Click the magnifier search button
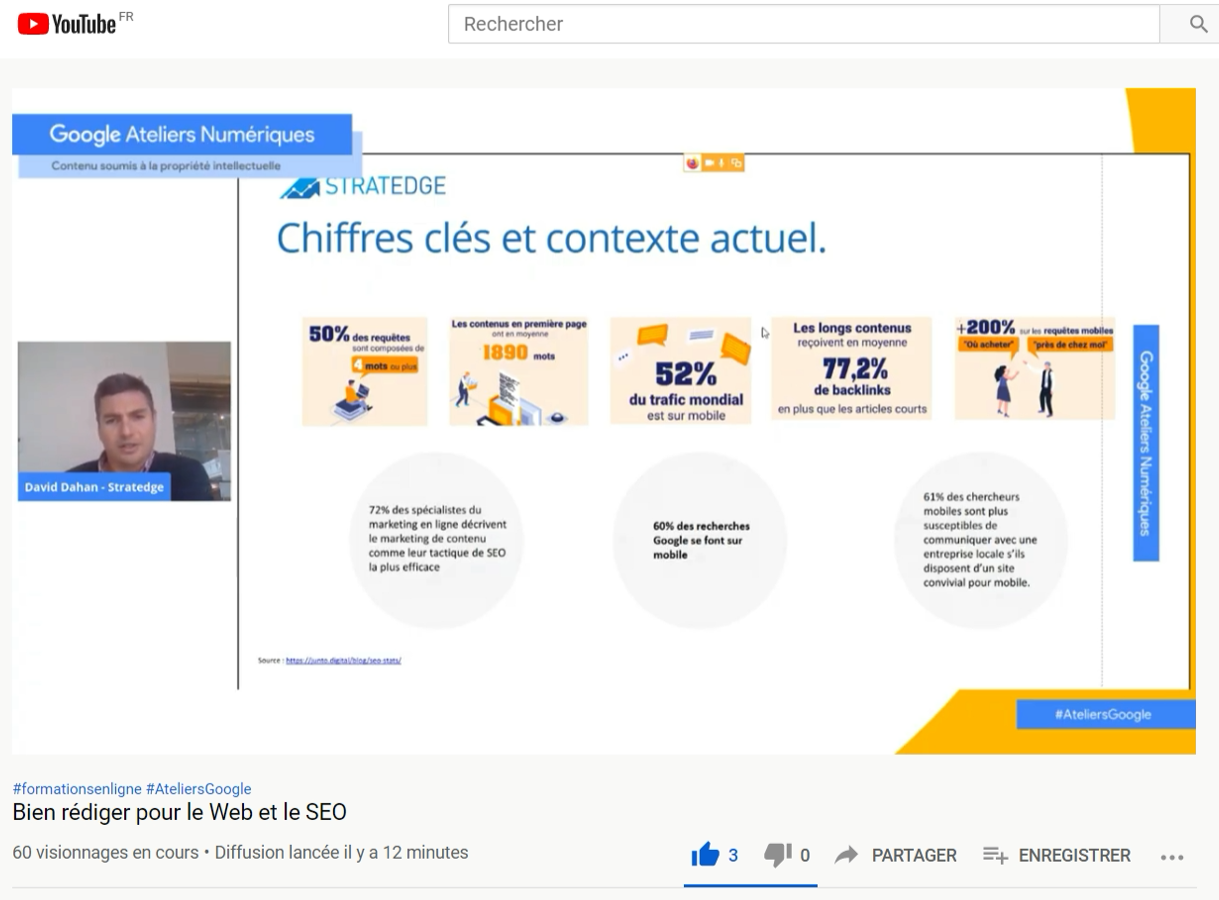Viewport: 1219px width, 900px height. pyautogui.click(x=1198, y=24)
